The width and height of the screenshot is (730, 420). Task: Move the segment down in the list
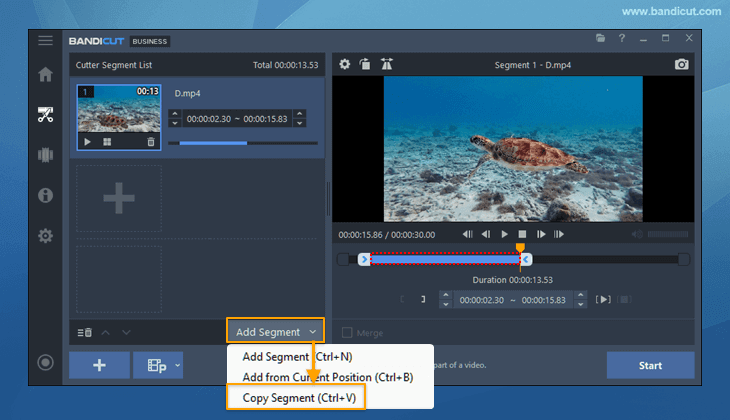(x=126, y=332)
